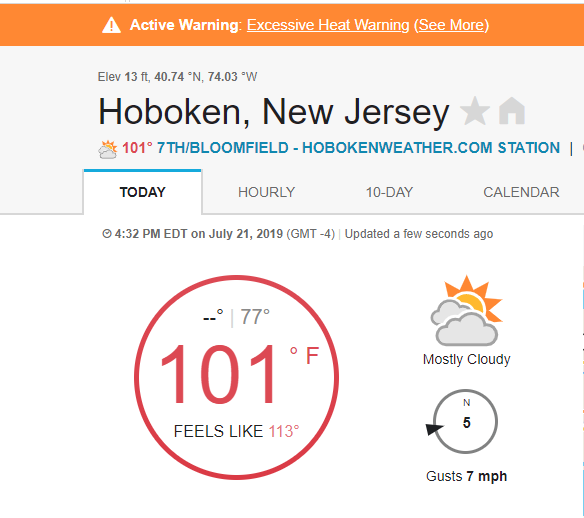This screenshot has height=518, width=584.
Task: Click the wind direction compass dial
Action: [x=465, y=422]
